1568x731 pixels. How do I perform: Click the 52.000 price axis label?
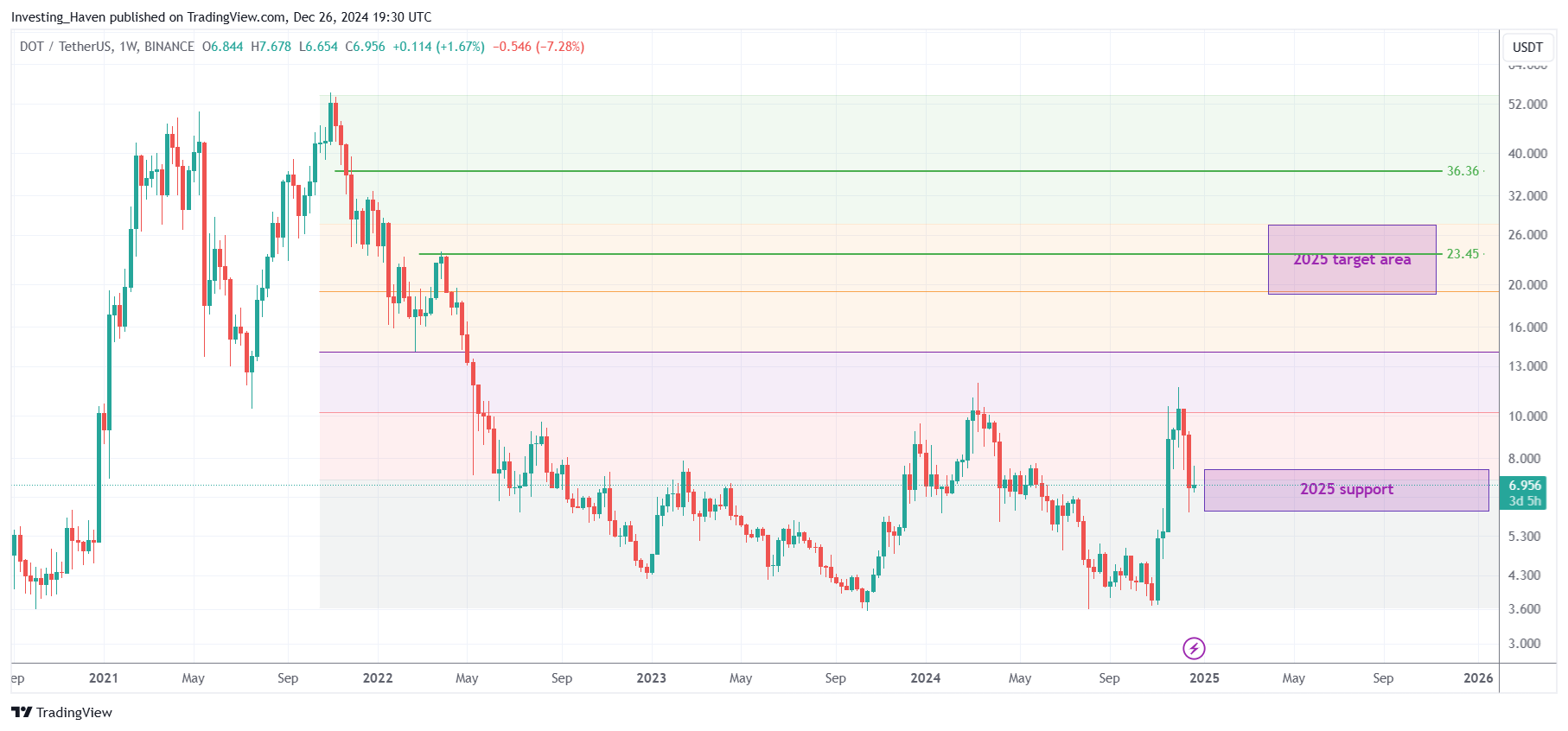pyautogui.click(x=1527, y=105)
